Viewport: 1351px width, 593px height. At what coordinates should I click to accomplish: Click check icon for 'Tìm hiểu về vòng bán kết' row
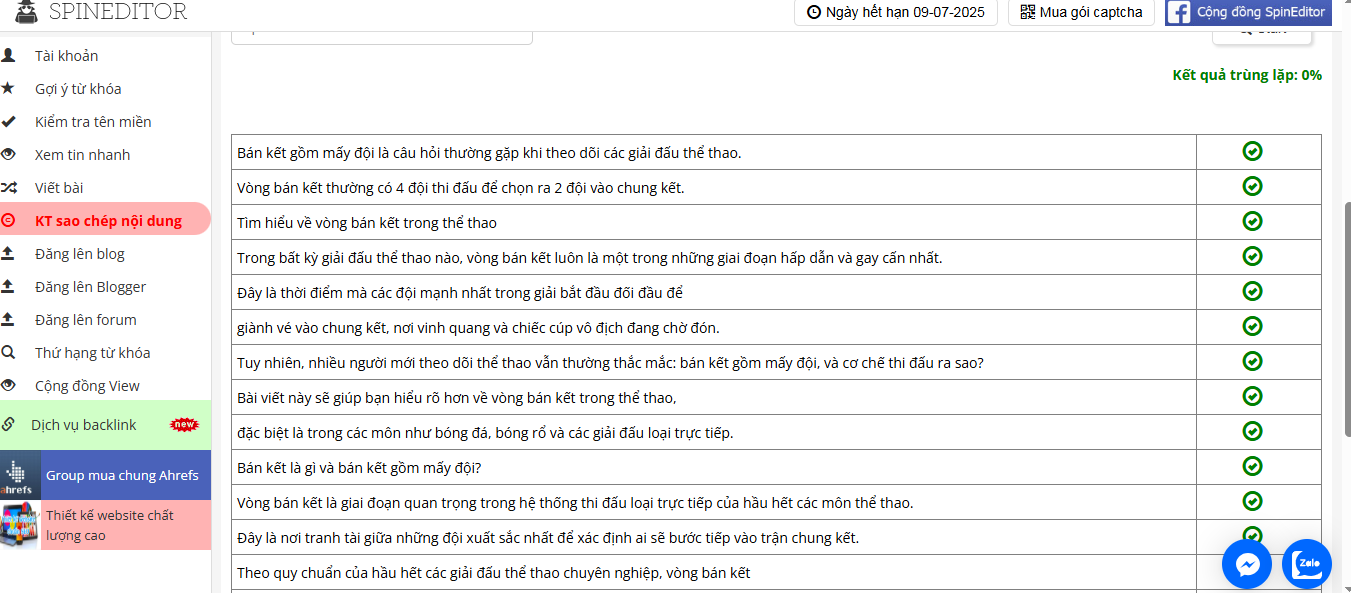point(1252,221)
